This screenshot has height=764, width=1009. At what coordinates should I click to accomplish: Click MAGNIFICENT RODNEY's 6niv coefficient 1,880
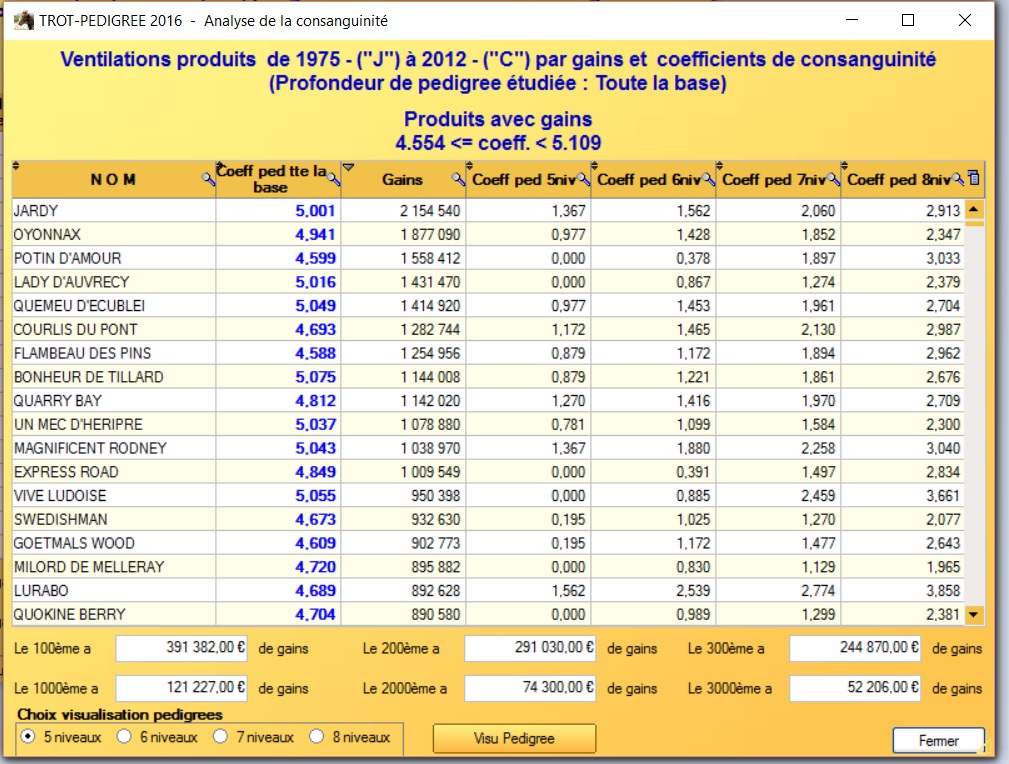693,449
